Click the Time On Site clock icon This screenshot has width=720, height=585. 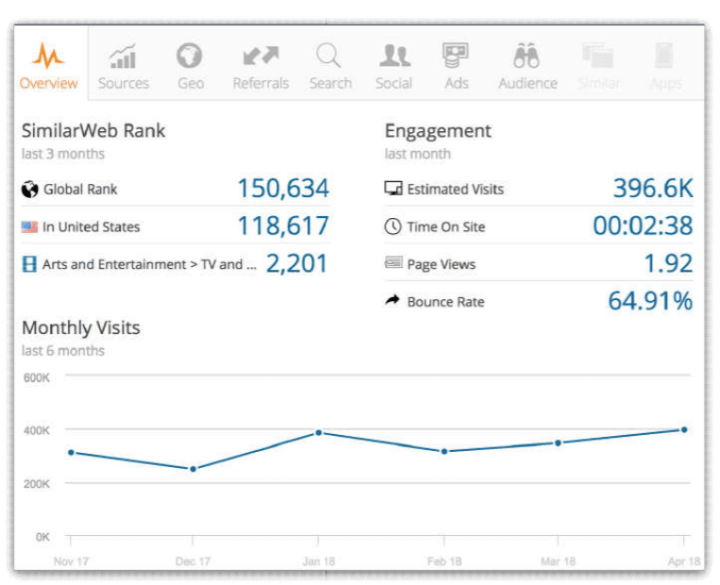click(393, 226)
